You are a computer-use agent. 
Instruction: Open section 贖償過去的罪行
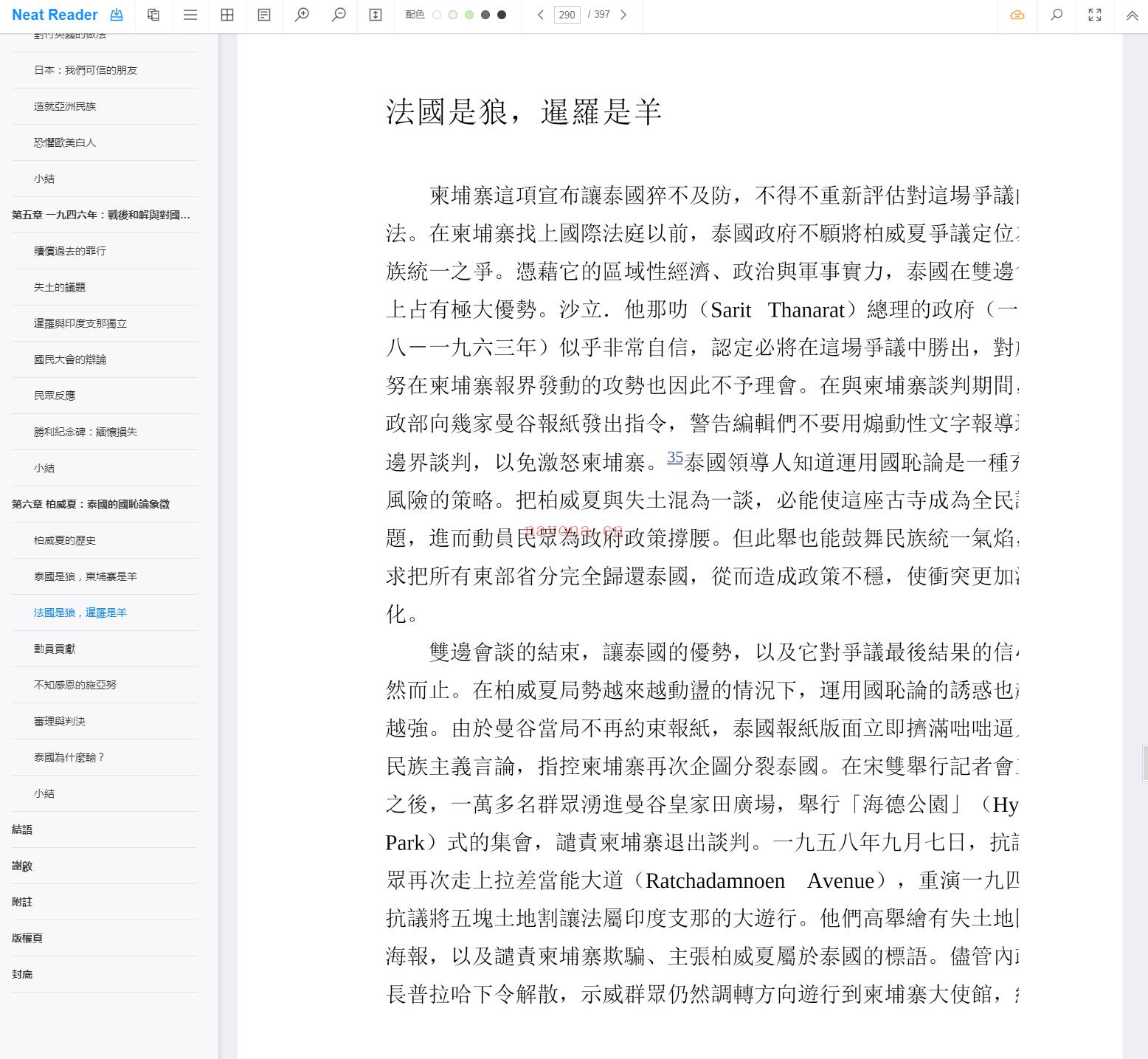[x=70, y=251]
